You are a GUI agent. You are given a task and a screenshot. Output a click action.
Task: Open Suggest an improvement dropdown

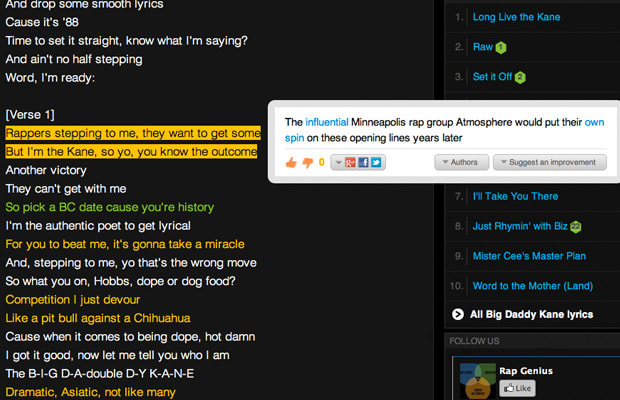[x=550, y=162]
